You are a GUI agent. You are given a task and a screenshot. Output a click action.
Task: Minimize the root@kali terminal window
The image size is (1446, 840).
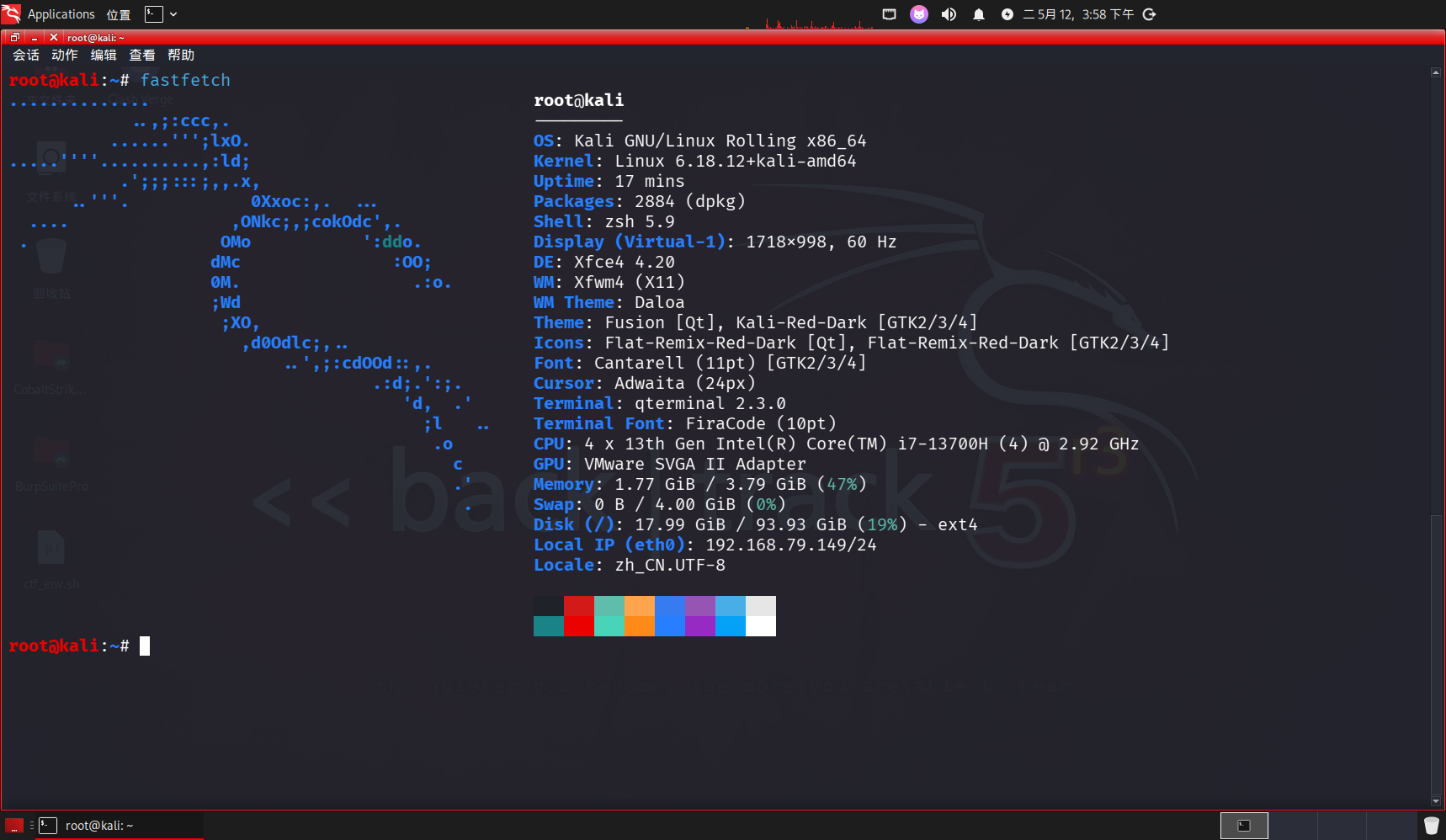35,38
